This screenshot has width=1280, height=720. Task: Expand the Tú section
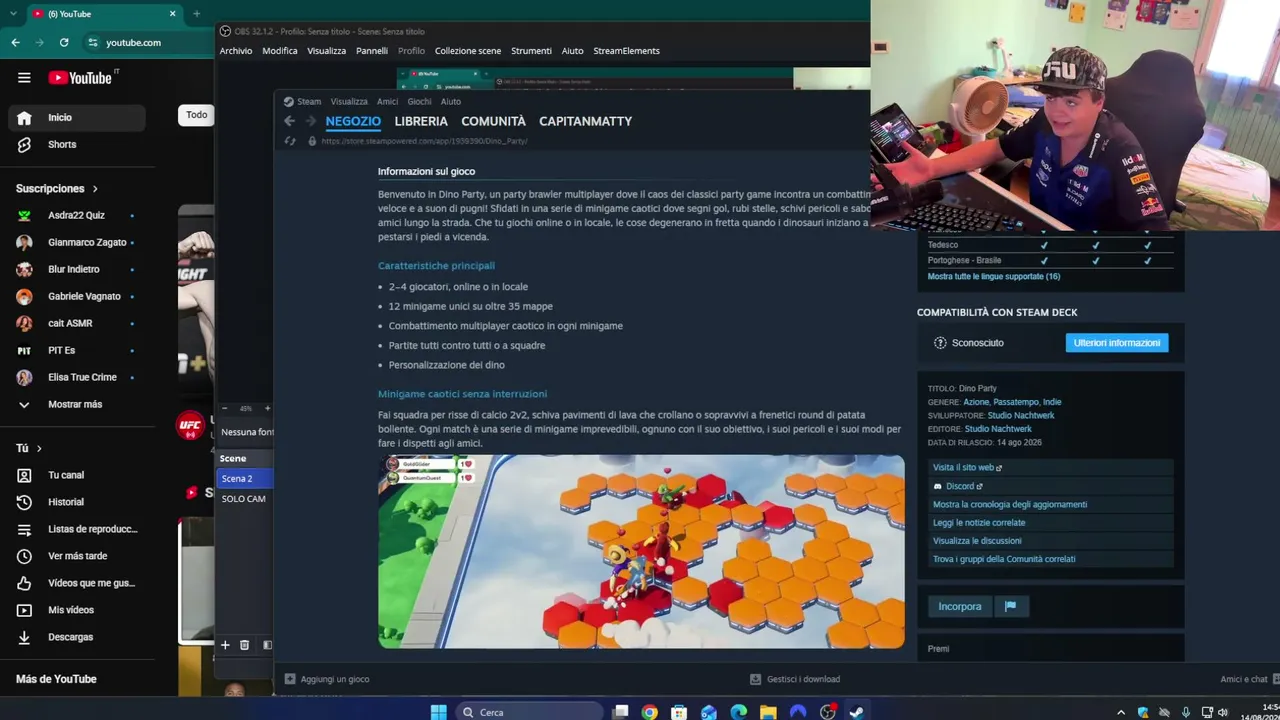(x=29, y=448)
